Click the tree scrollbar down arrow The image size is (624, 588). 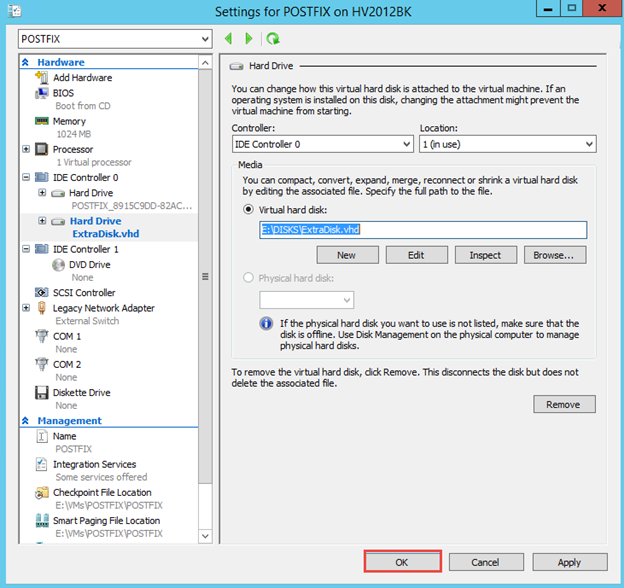point(205,536)
